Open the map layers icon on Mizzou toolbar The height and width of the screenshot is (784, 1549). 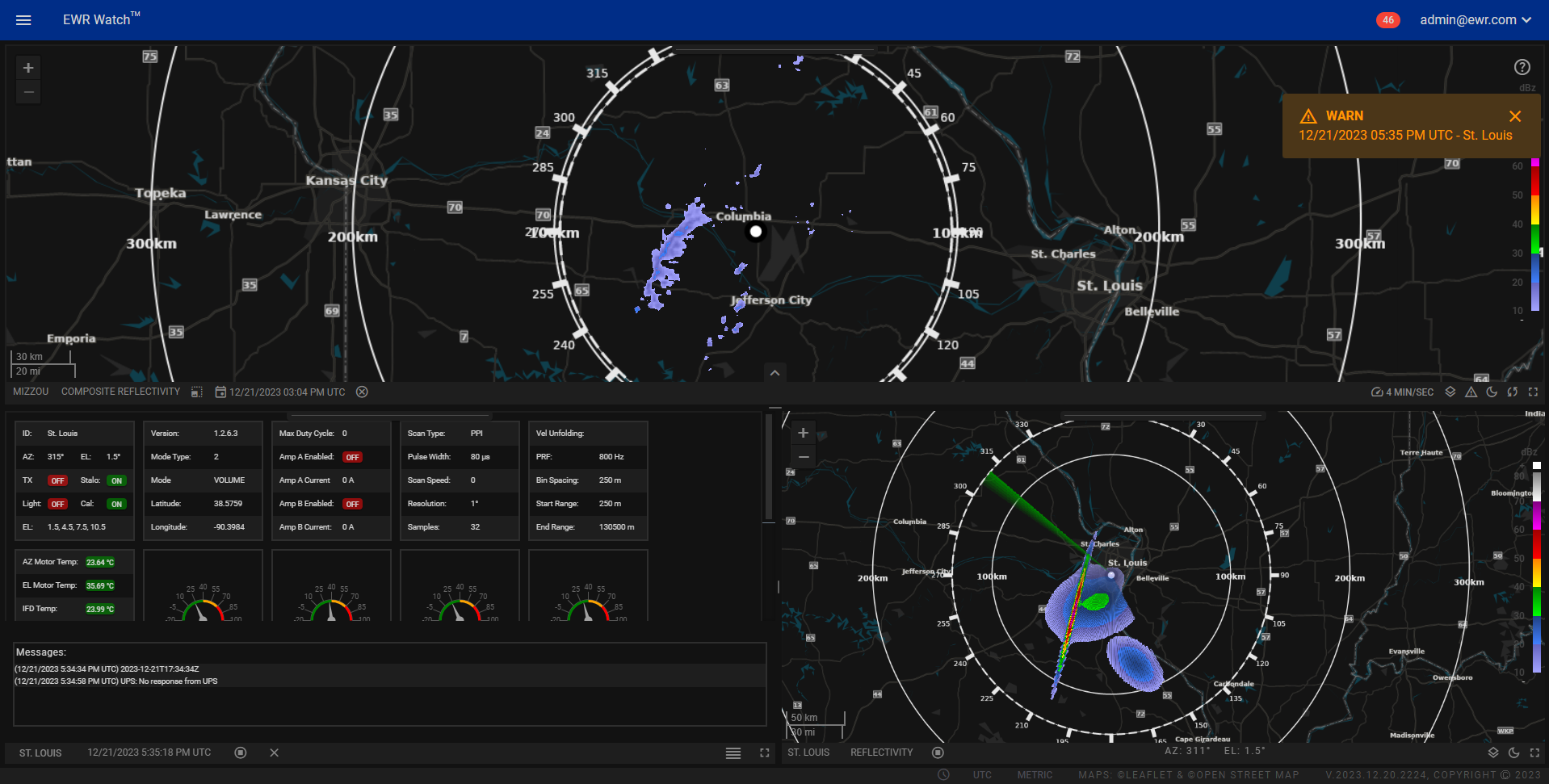(1450, 392)
